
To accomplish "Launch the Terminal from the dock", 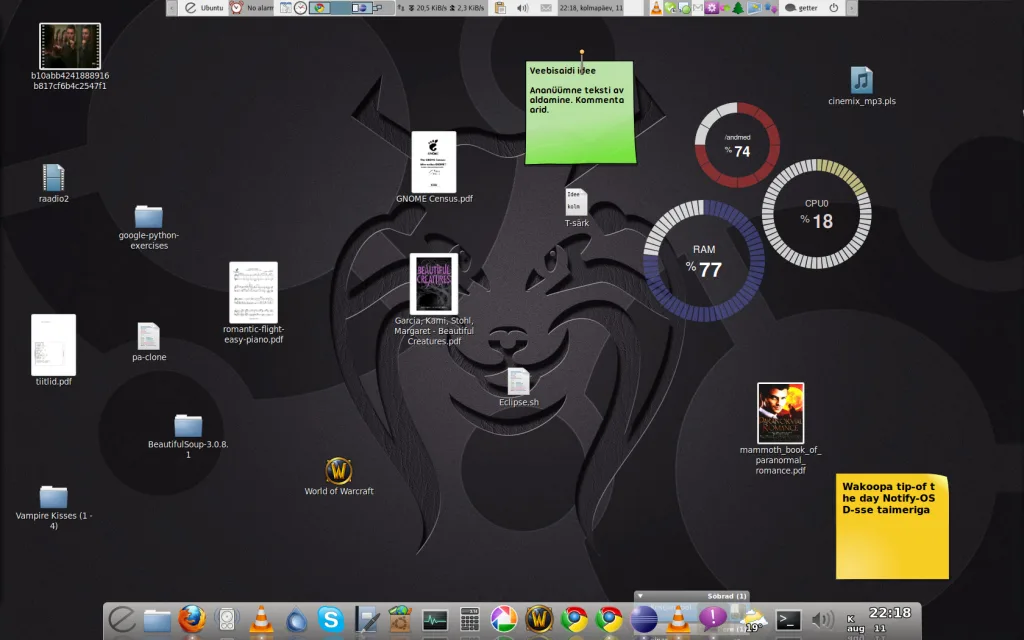I will click(x=788, y=620).
